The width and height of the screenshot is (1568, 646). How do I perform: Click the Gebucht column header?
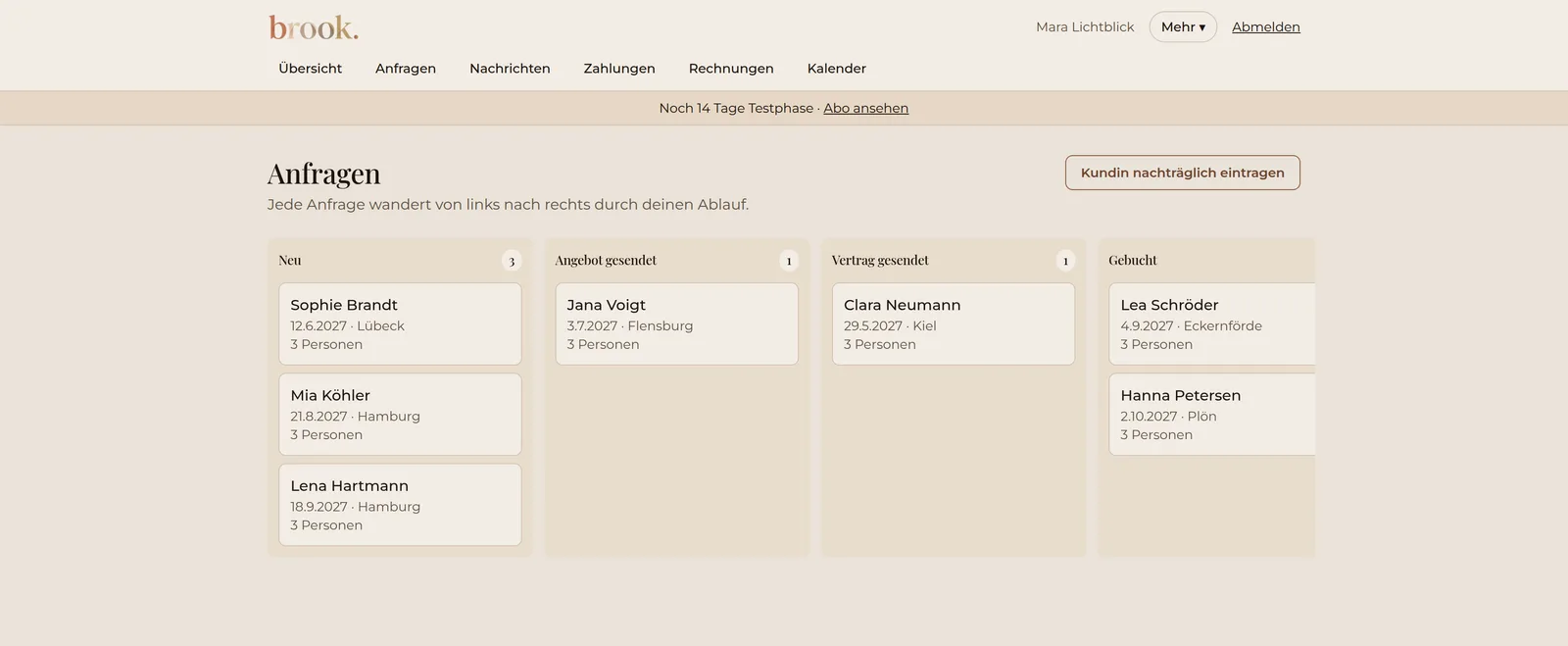point(1133,261)
